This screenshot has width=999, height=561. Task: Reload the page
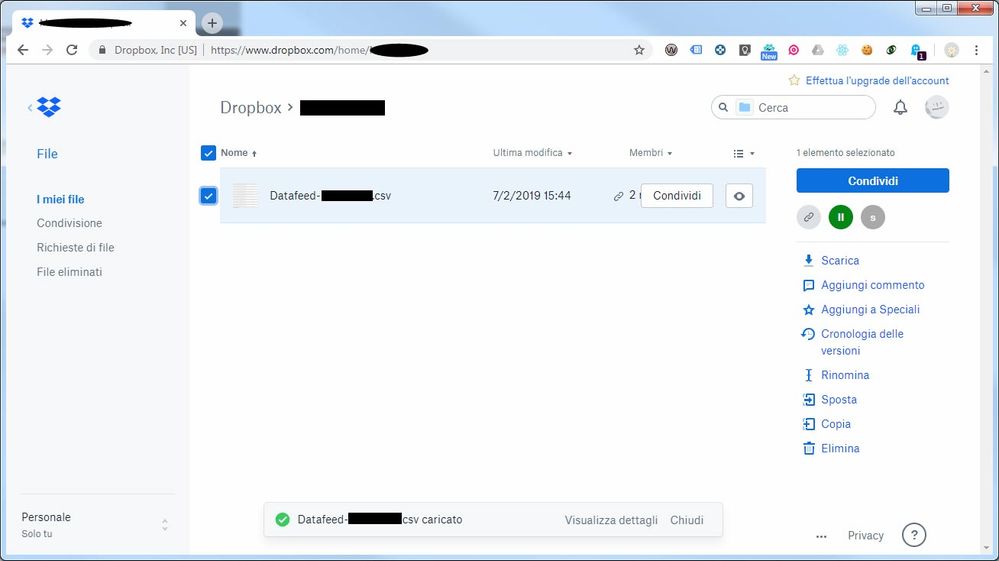point(71,50)
